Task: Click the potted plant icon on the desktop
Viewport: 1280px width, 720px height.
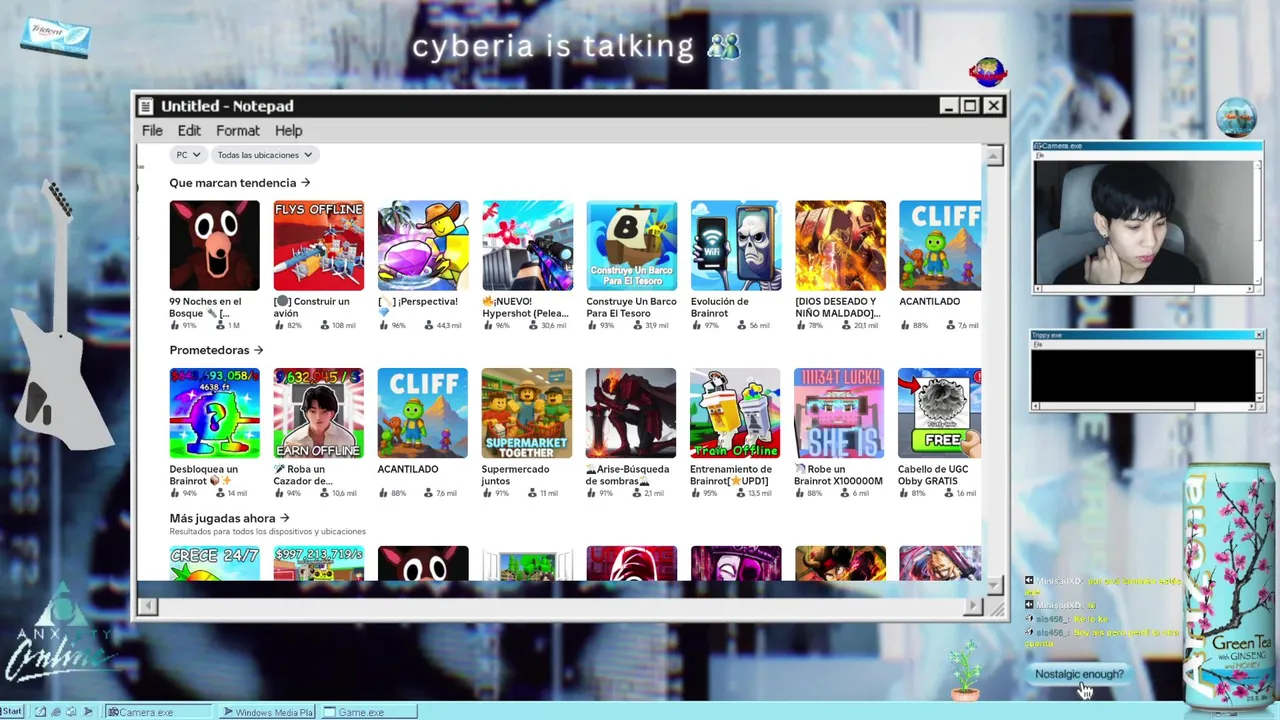Action: 965,670
